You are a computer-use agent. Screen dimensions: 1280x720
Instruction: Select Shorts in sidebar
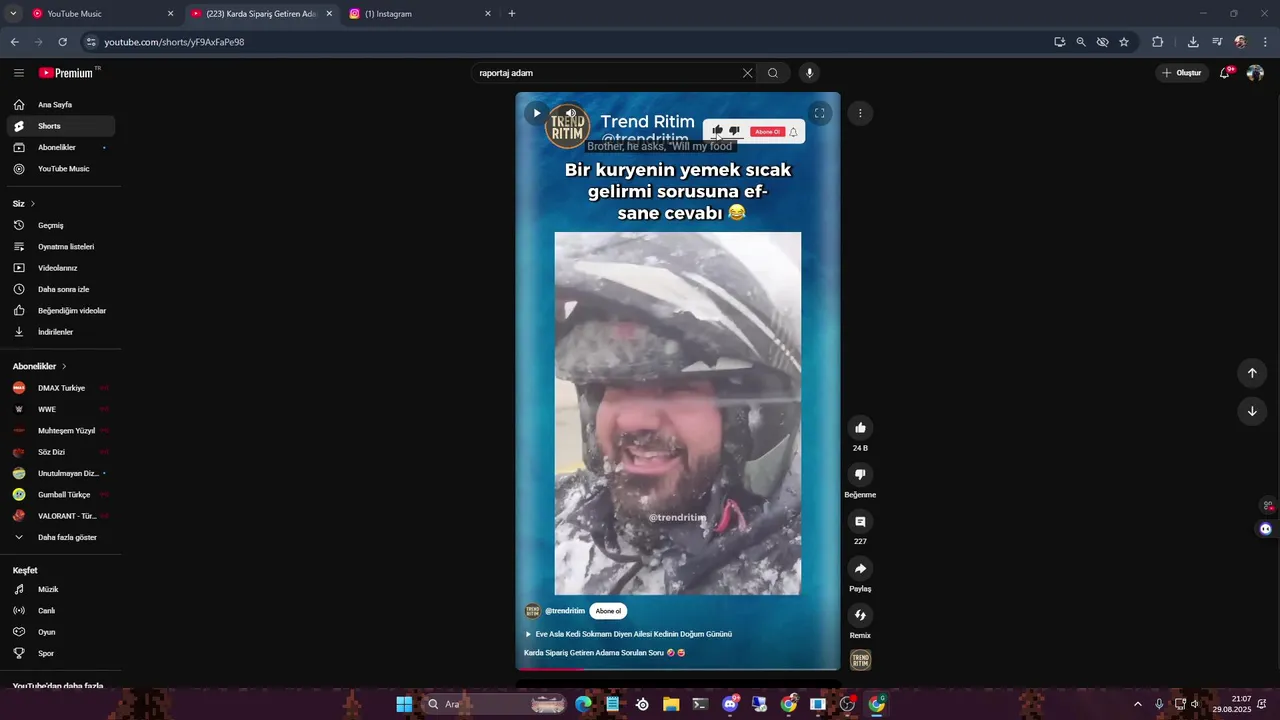pyautogui.click(x=61, y=126)
